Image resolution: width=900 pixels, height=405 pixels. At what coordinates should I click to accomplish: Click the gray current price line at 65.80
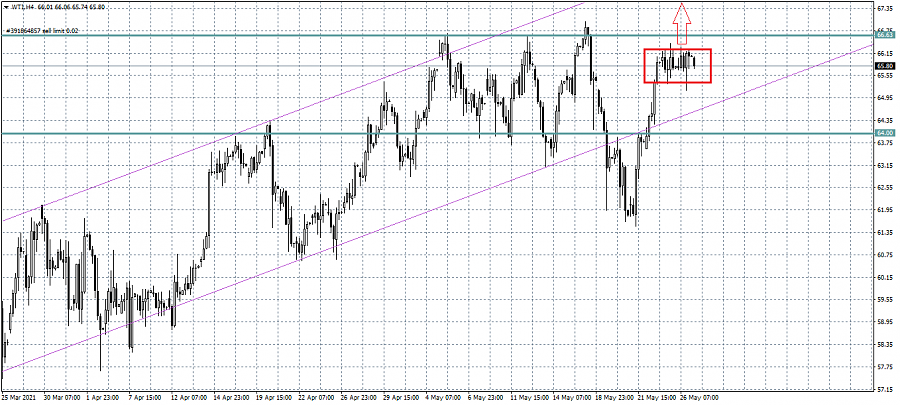click(x=300, y=66)
